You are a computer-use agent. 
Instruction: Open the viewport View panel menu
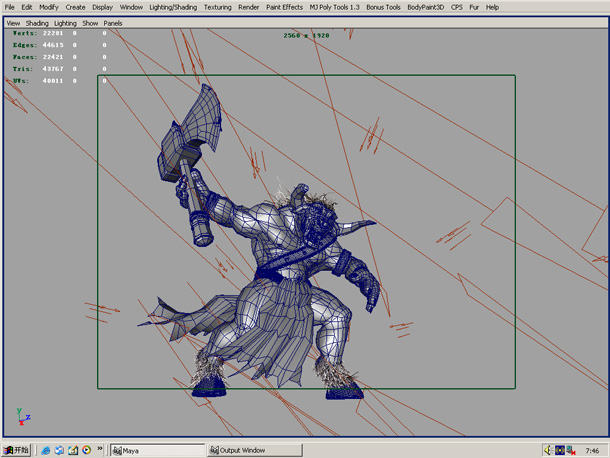coord(13,23)
